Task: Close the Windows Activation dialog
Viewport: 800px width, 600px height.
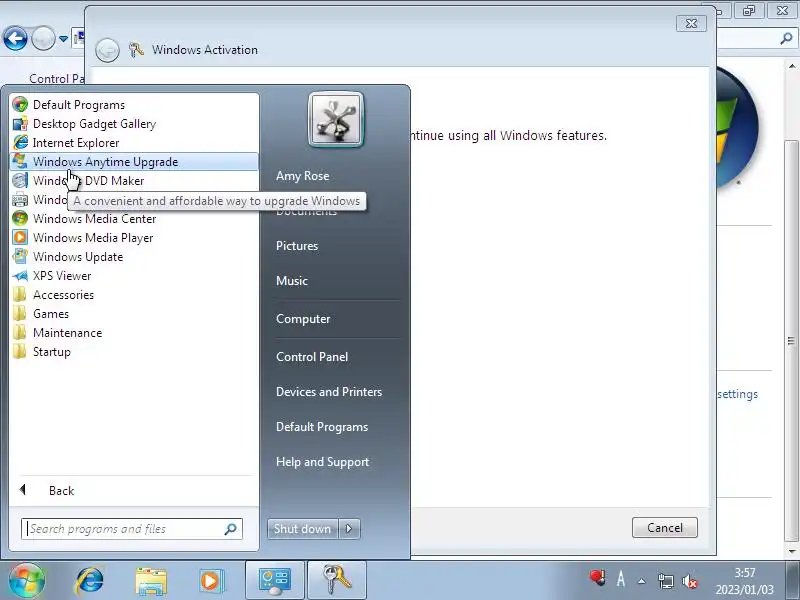Action: click(x=691, y=23)
